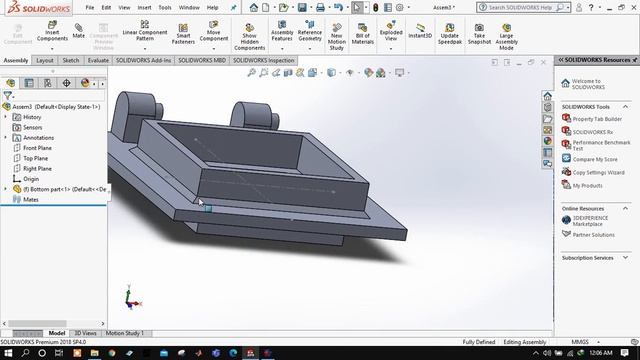Click My Products link
This screenshot has width=640, height=360.
coord(587,185)
